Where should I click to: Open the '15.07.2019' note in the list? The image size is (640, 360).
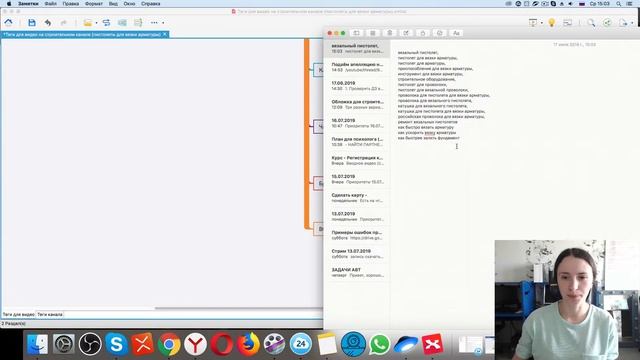[x=357, y=179]
